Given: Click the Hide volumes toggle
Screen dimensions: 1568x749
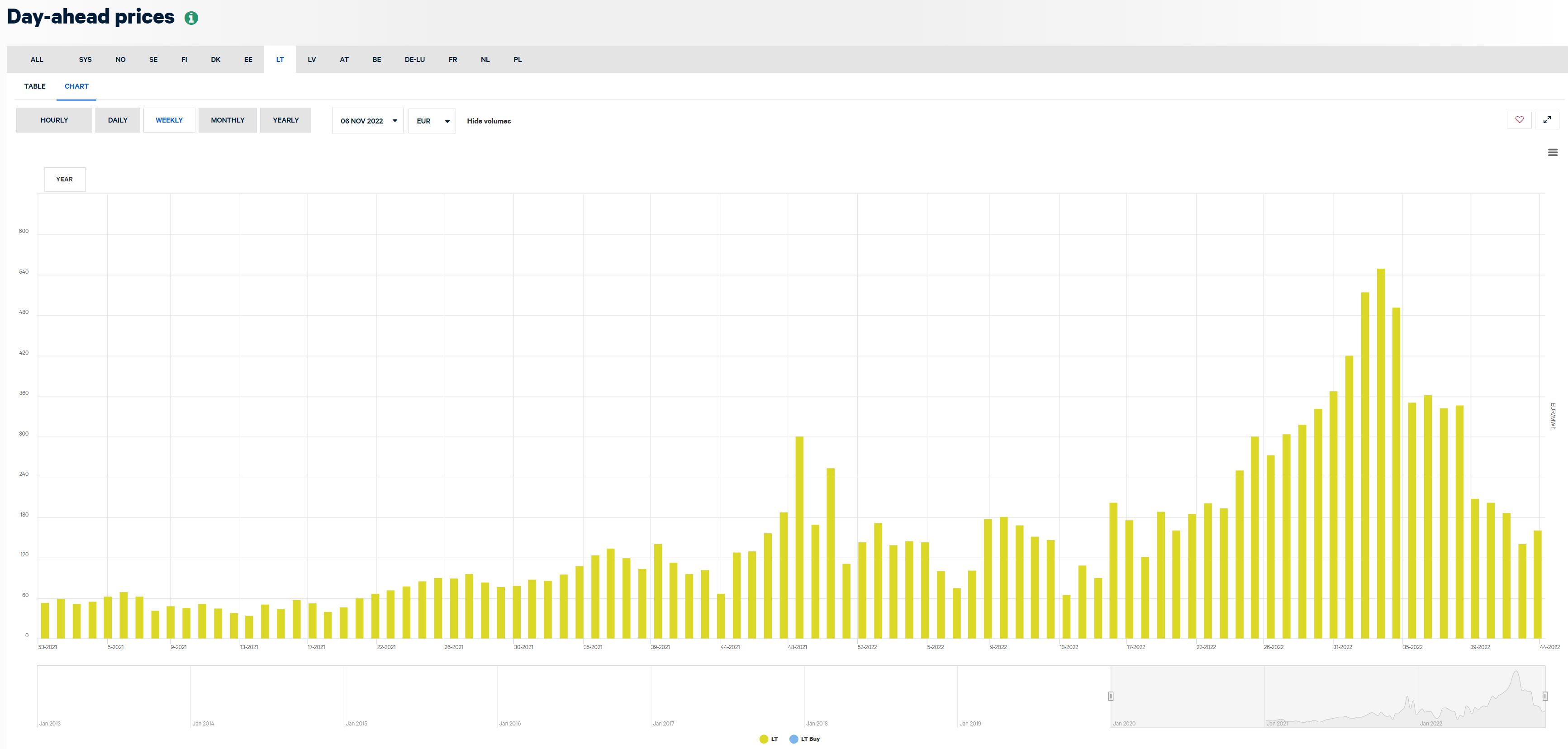Looking at the screenshot, I should 488,121.
